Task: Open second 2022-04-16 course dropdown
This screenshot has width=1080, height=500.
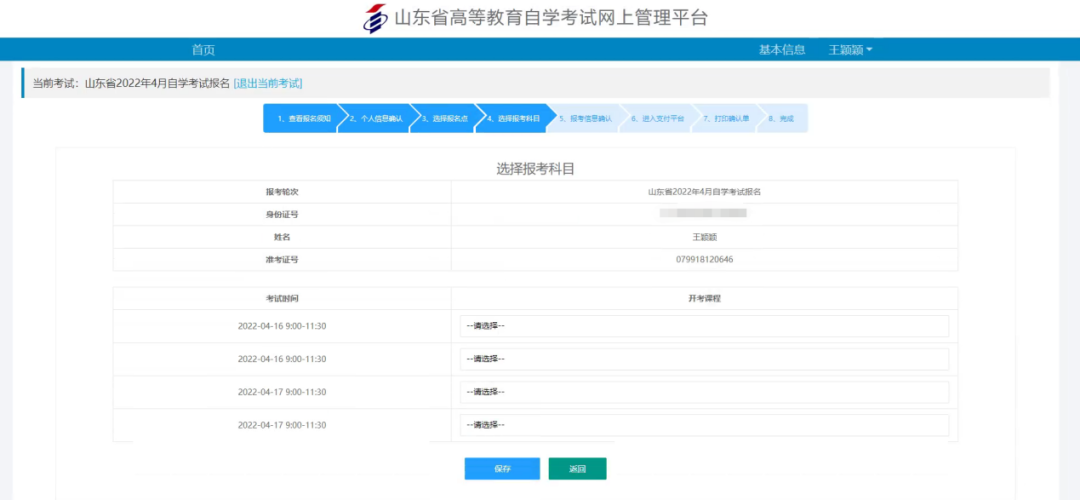Action: (x=704, y=359)
